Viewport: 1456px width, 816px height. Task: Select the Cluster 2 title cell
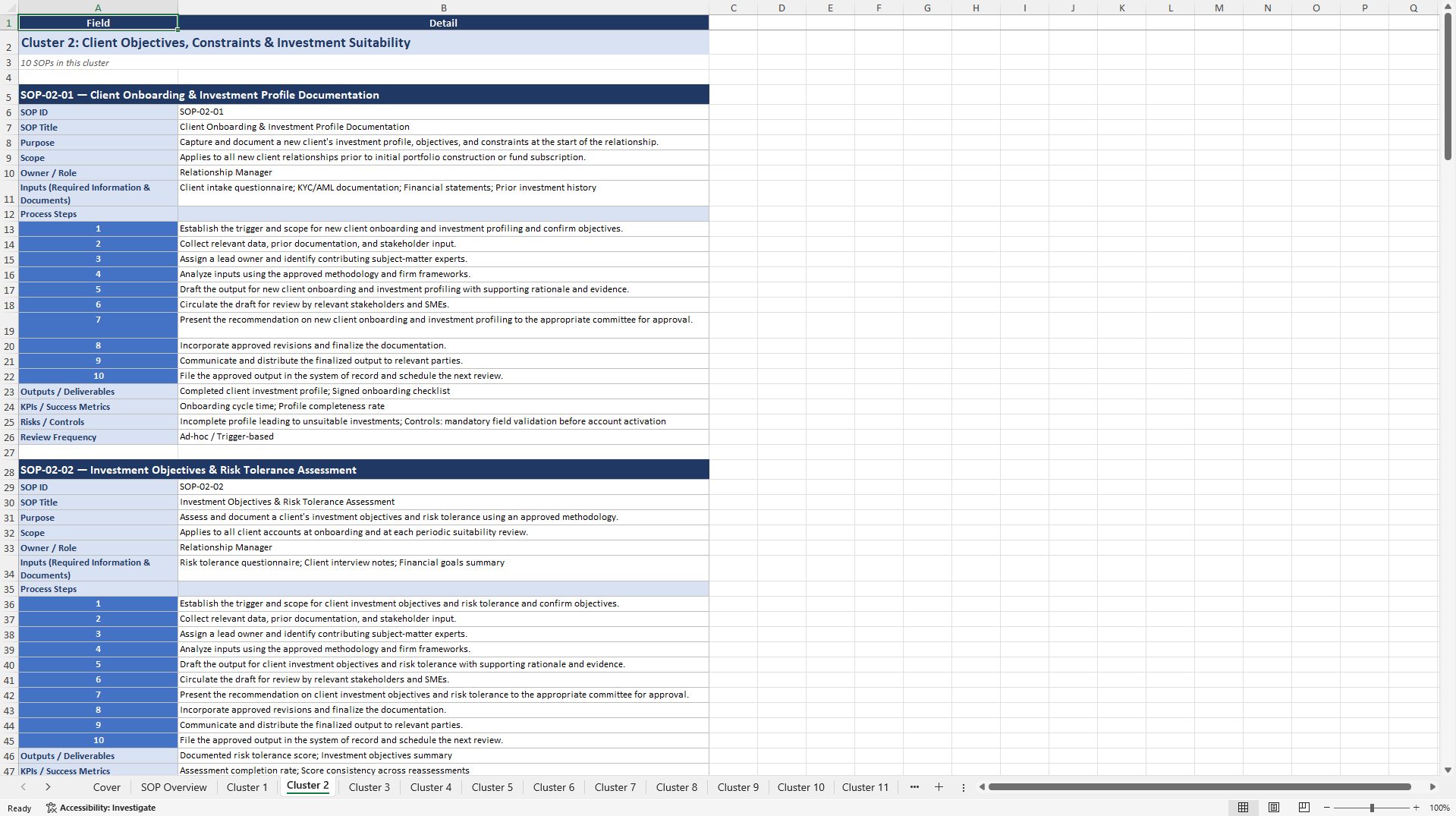(363, 43)
